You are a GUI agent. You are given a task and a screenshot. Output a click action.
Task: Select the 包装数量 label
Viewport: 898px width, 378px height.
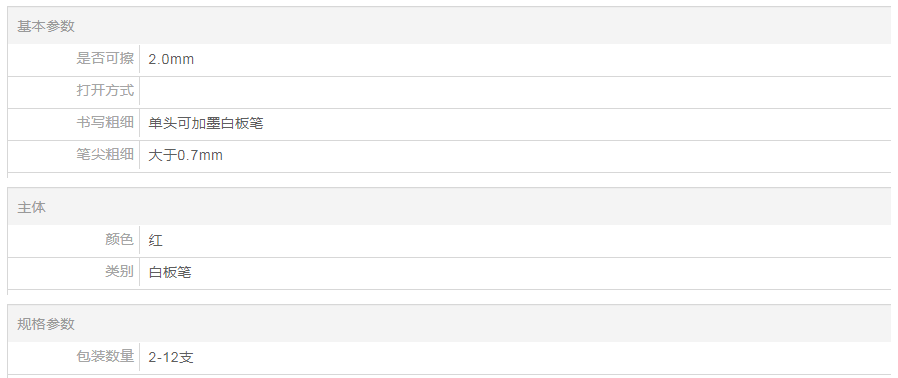(x=105, y=356)
